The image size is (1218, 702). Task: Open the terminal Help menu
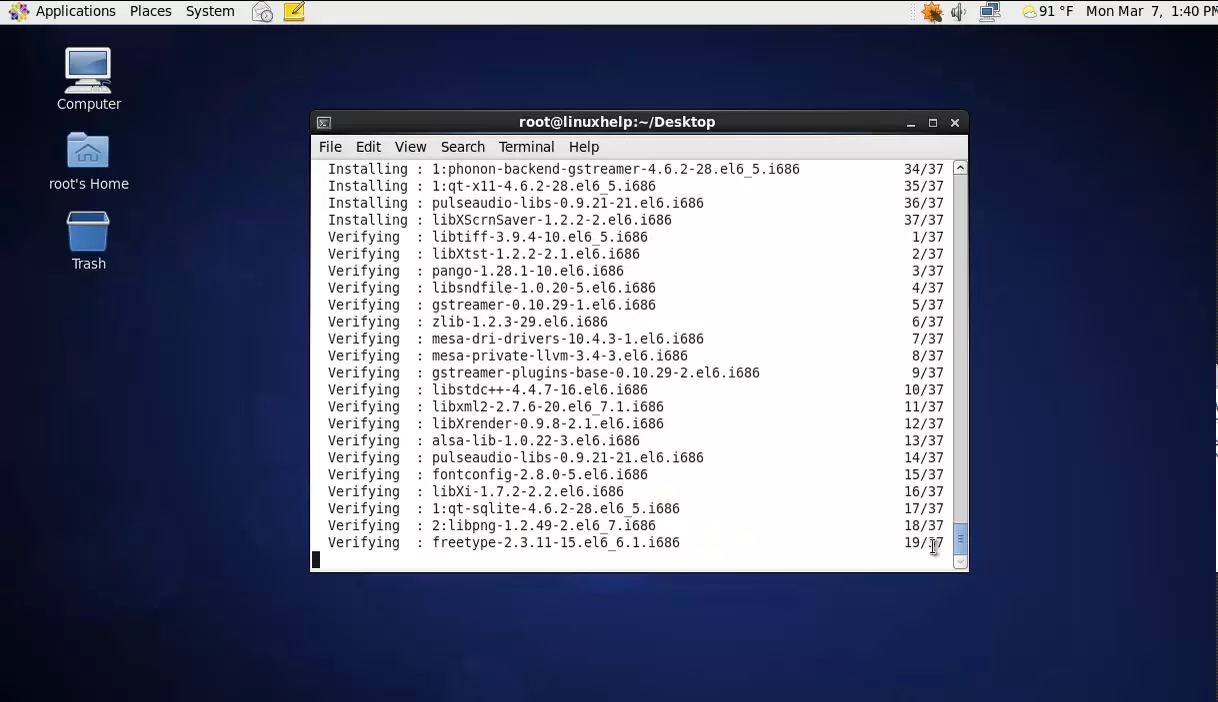coord(583,147)
